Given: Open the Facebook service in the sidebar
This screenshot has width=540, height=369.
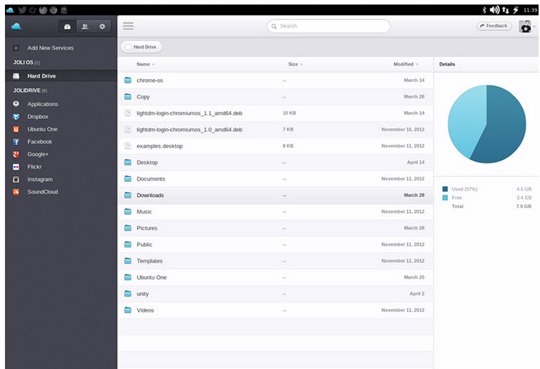Looking at the screenshot, I should (x=40, y=142).
